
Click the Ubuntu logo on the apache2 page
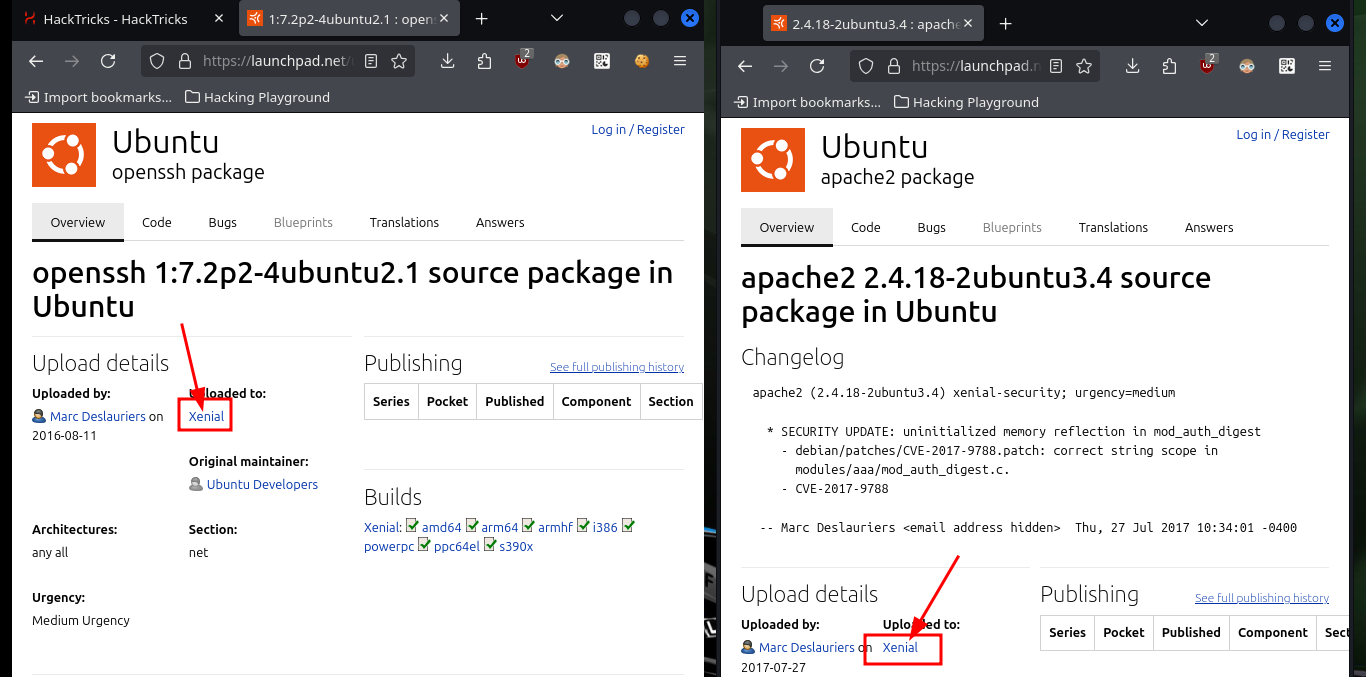click(x=773, y=160)
